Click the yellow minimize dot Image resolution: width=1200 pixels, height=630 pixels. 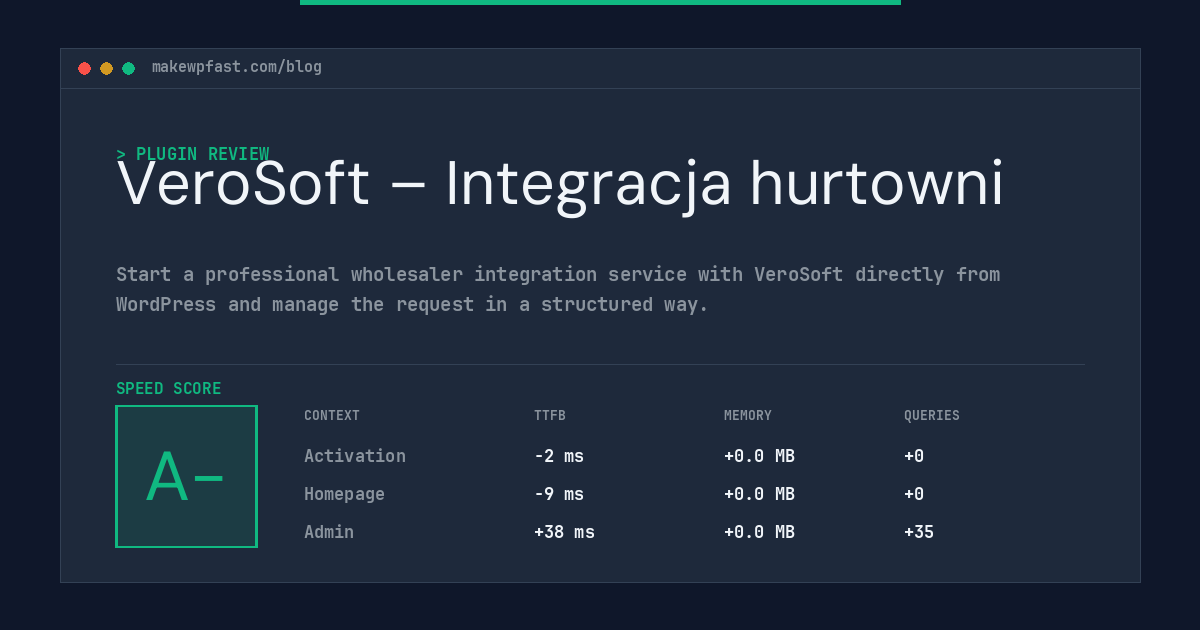point(106,68)
